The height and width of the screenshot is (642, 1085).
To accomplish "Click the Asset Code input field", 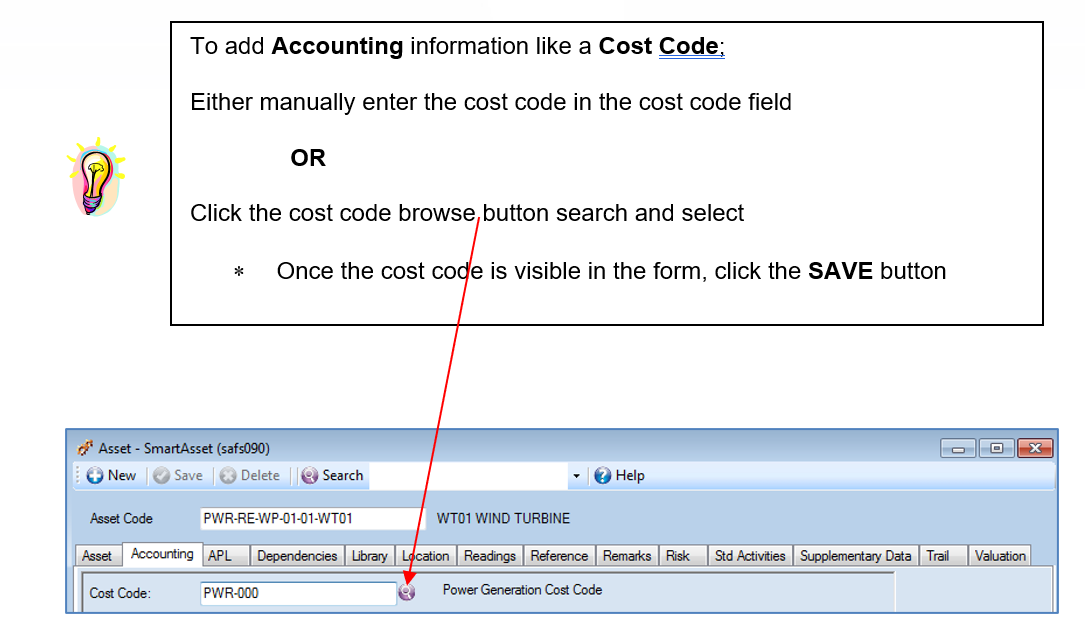I will [x=309, y=519].
